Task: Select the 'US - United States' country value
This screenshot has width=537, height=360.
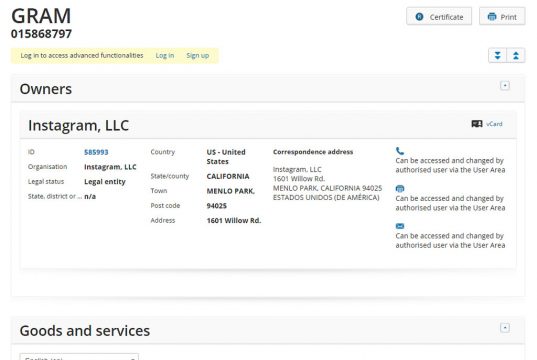Action: tap(226, 157)
